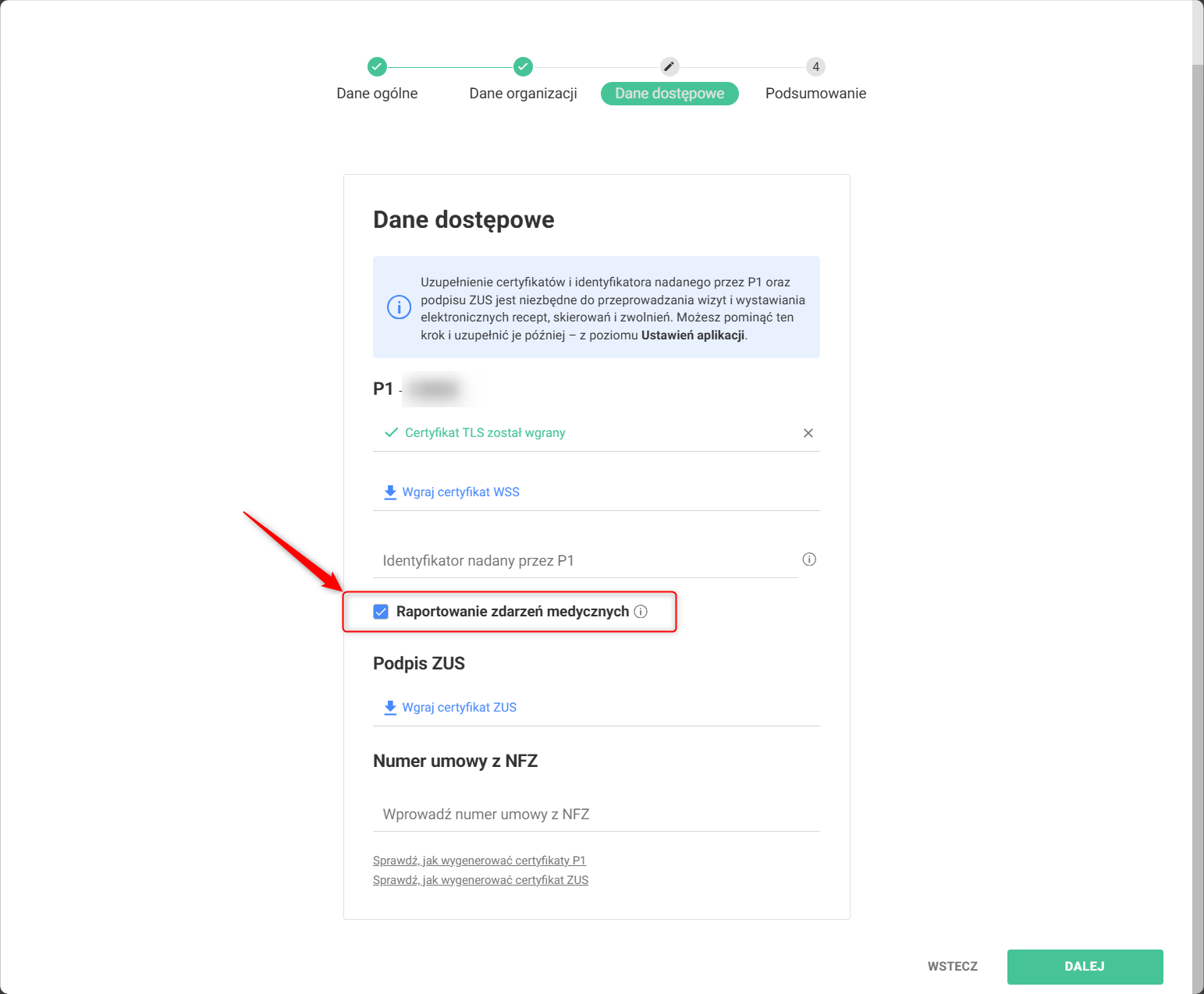Select the Dane dostępowe step pill
Screen dimensions: 1204x994
pos(669,94)
